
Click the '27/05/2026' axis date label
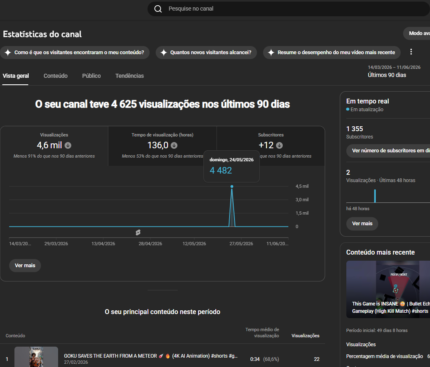[x=241, y=244]
